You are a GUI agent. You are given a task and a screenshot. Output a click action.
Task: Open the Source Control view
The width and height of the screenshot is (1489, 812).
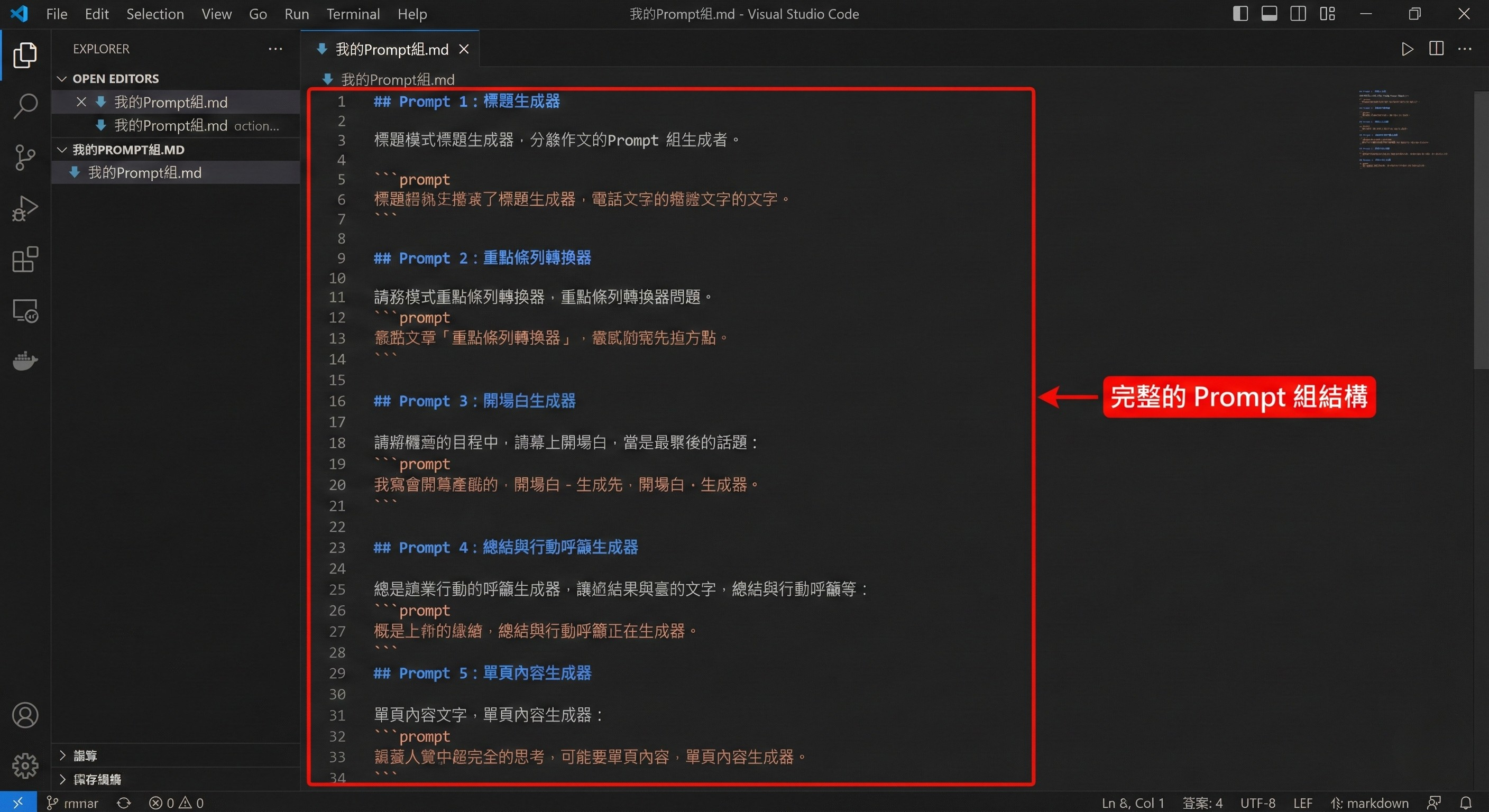pyautogui.click(x=25, y=157)
